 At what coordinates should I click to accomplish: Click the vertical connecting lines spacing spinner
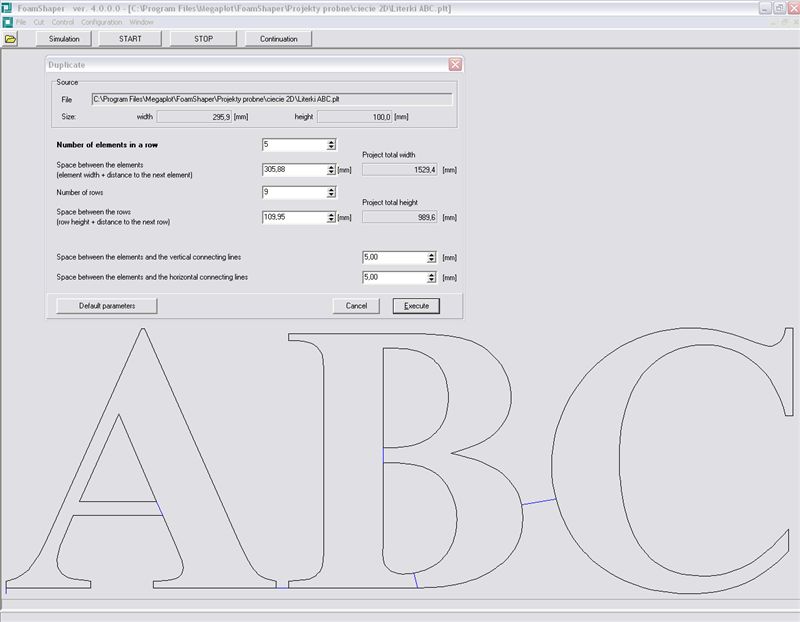(x=431, y=257)
